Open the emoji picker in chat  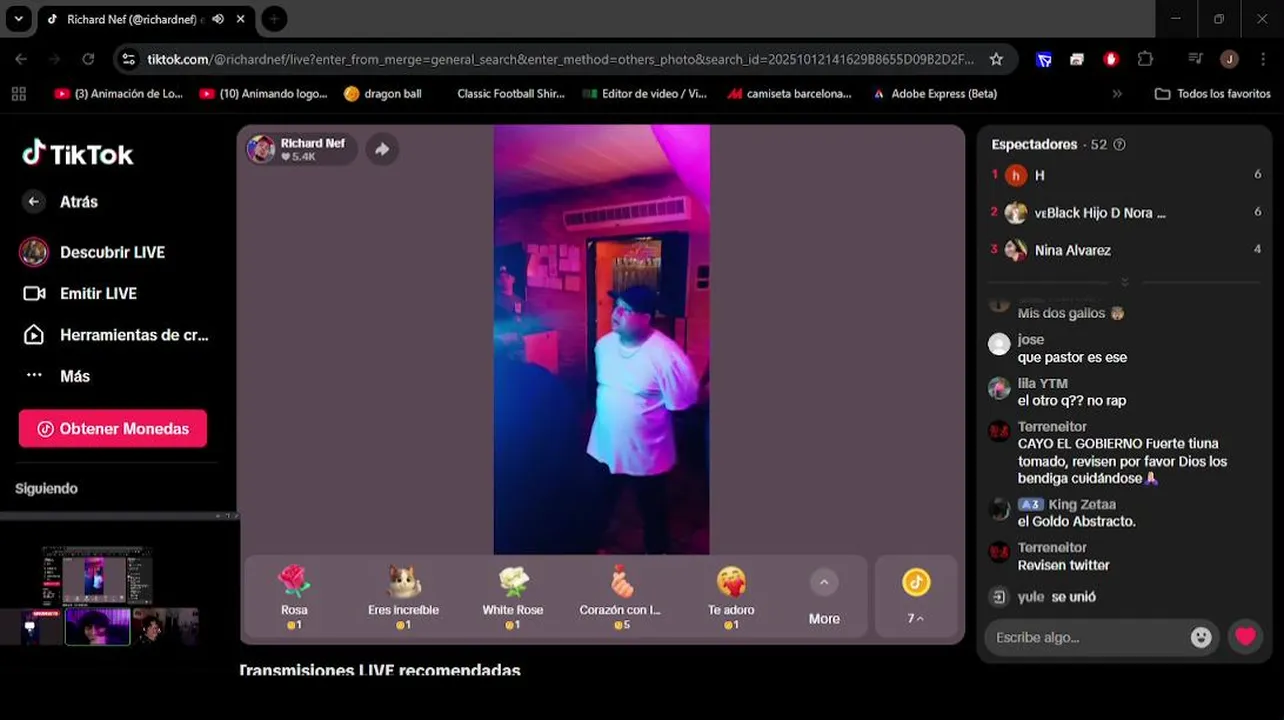tap(1201, 637)
